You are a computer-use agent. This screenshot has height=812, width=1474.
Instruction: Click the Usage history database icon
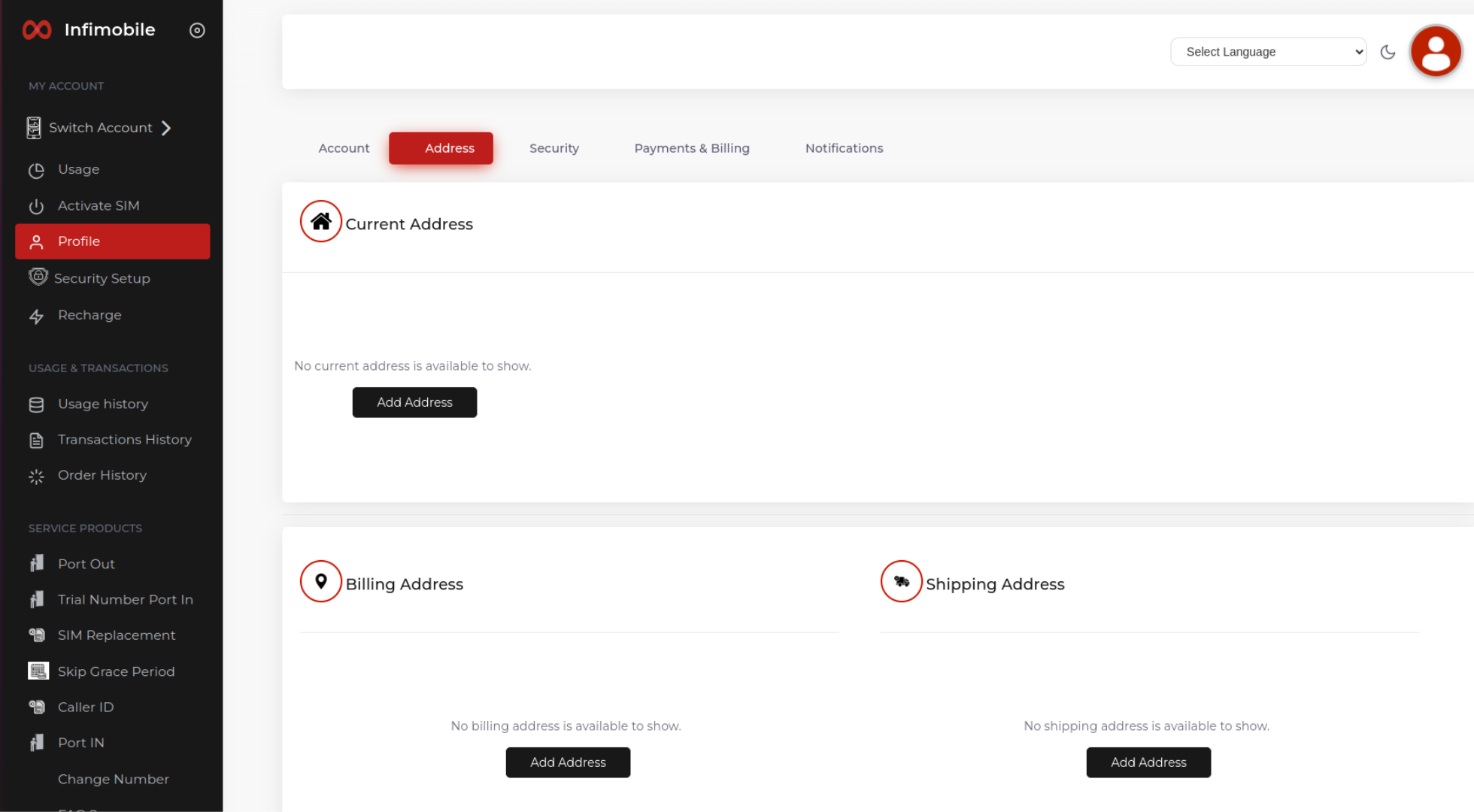[36, 404]
